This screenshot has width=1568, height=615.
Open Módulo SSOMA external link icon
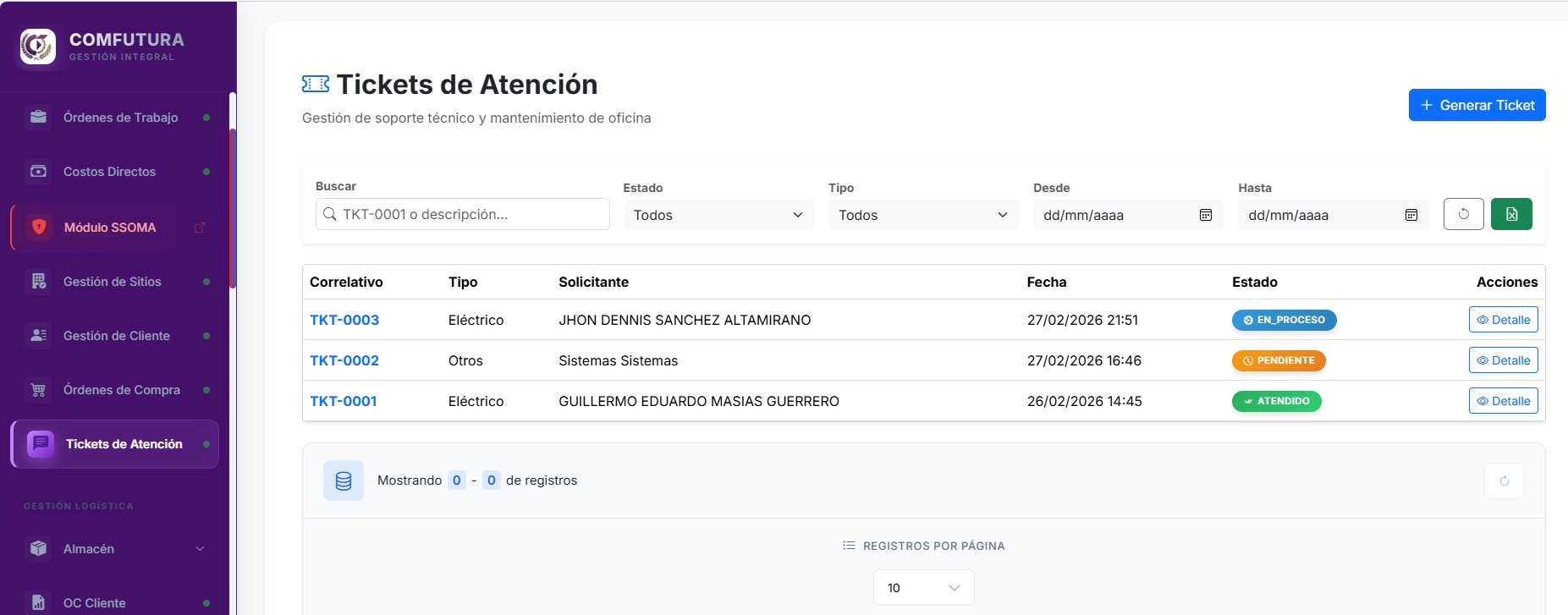(200, 228)
